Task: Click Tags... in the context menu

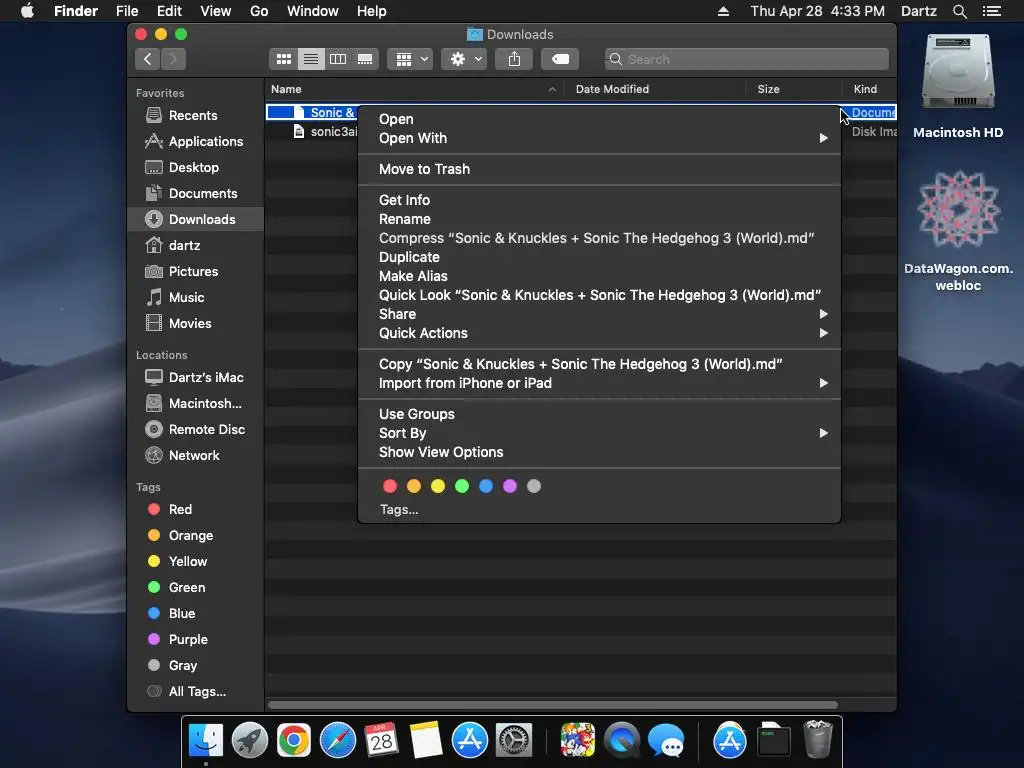Action: click(x=399, y=509)
